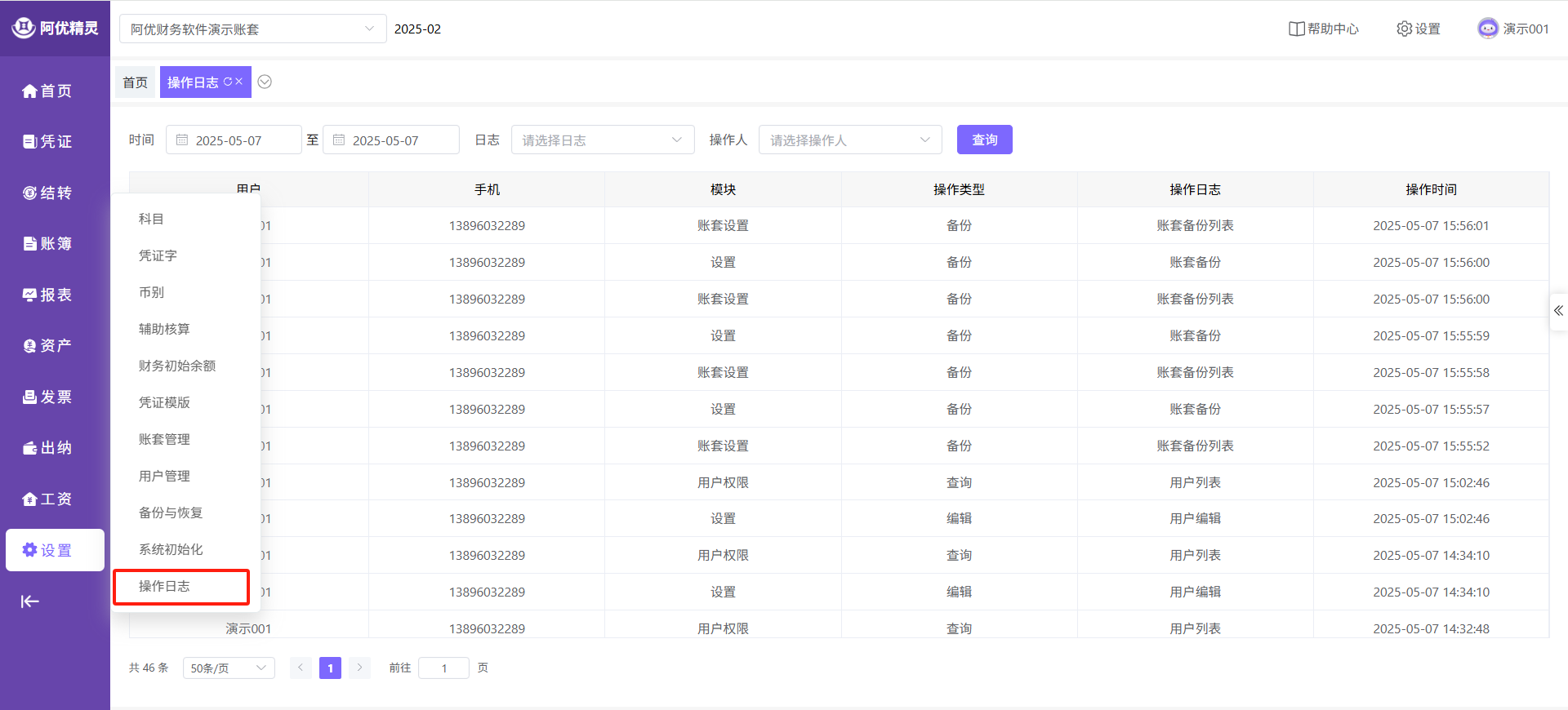
Task: Expand the 阿优财务软件演示账套 account dropdown
Action: pos(252,29)
